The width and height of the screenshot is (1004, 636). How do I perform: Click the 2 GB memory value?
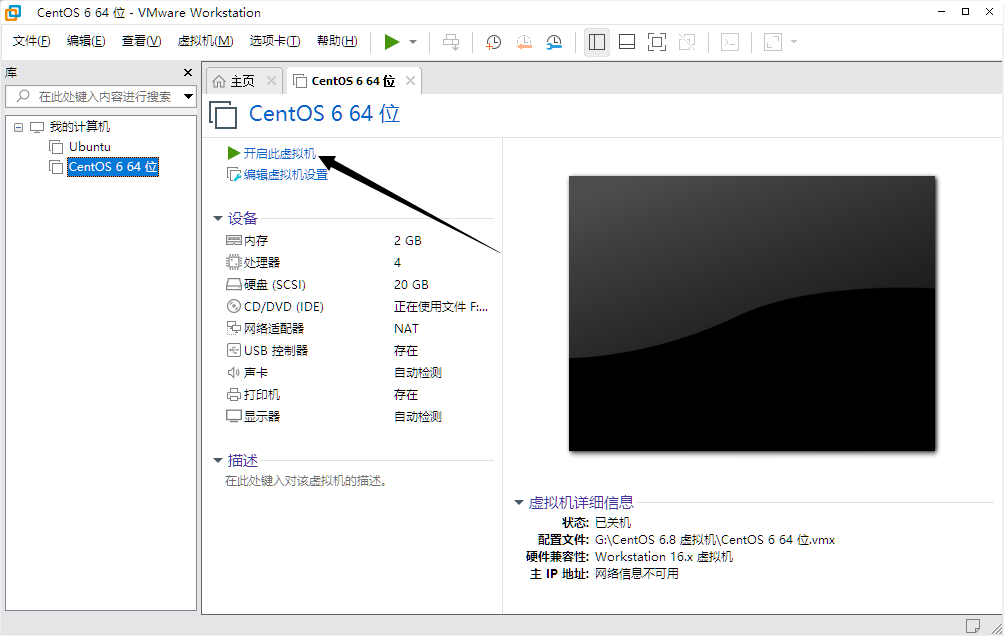point(408,241)
